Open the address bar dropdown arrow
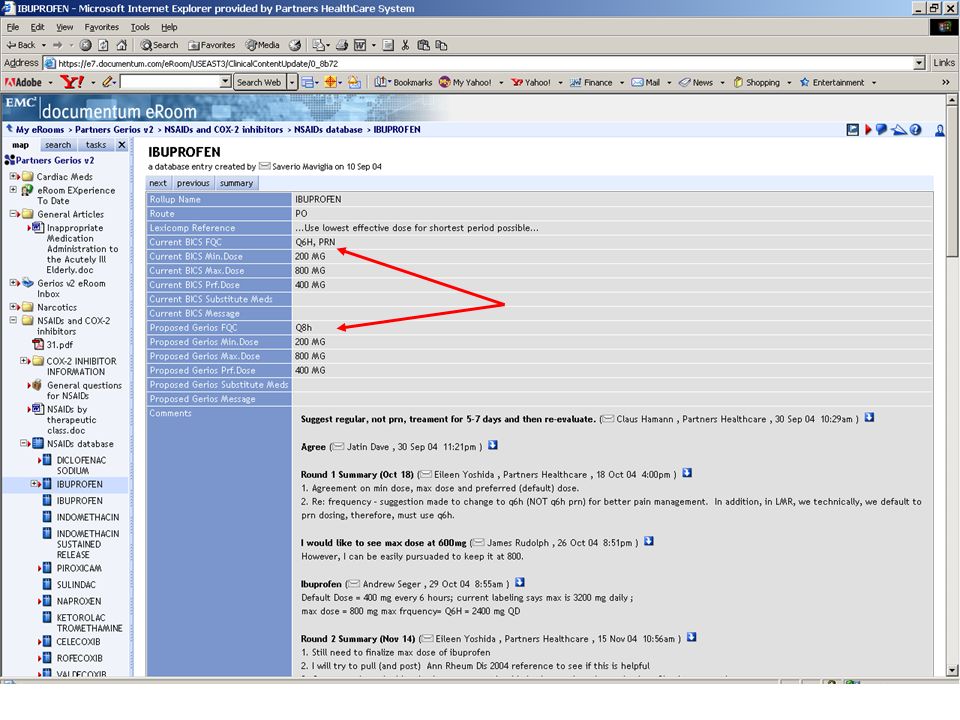The image size is (960, 720). point(919,63)
